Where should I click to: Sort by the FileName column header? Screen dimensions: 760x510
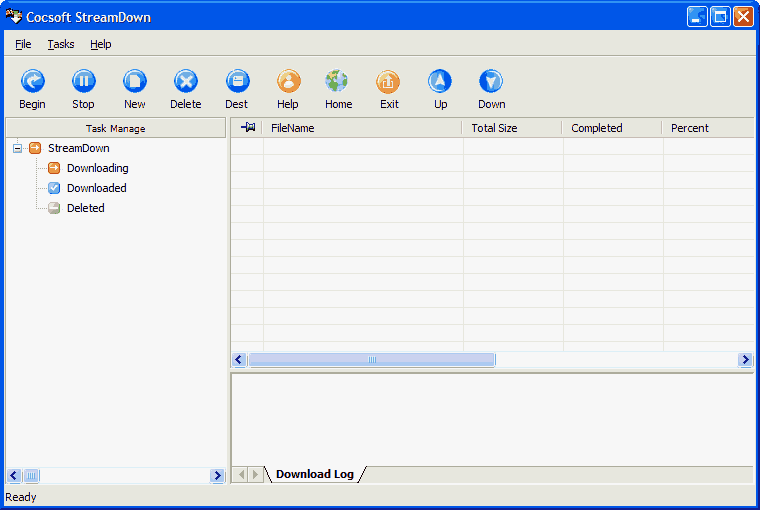pyautogui.click(x=362, y=128)
